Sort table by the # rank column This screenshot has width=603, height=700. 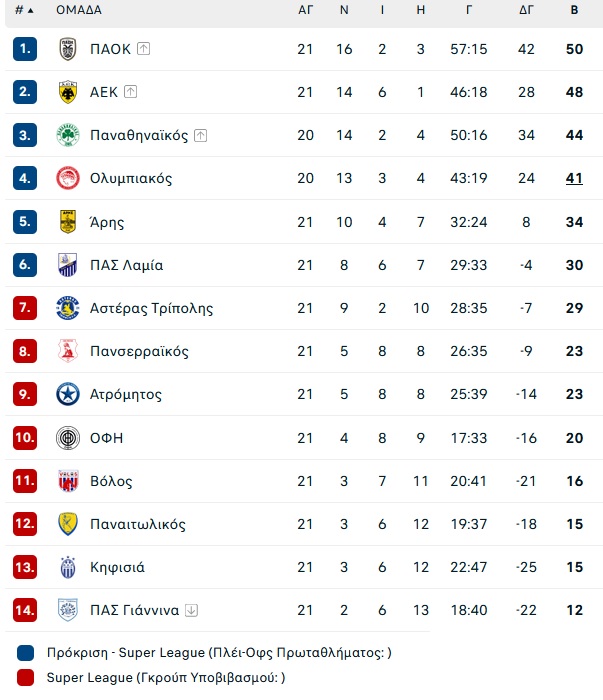pyautogui.click(x=24, y=10)
